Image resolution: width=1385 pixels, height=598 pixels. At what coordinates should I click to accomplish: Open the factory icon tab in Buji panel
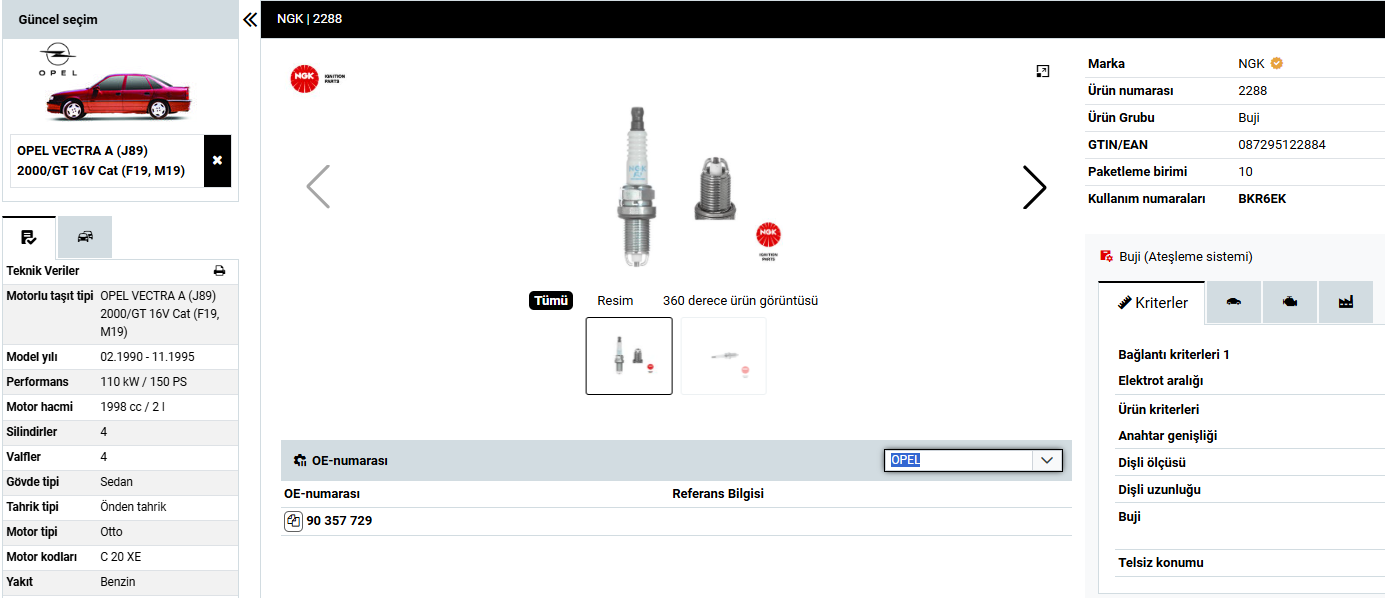(1346, 302)
